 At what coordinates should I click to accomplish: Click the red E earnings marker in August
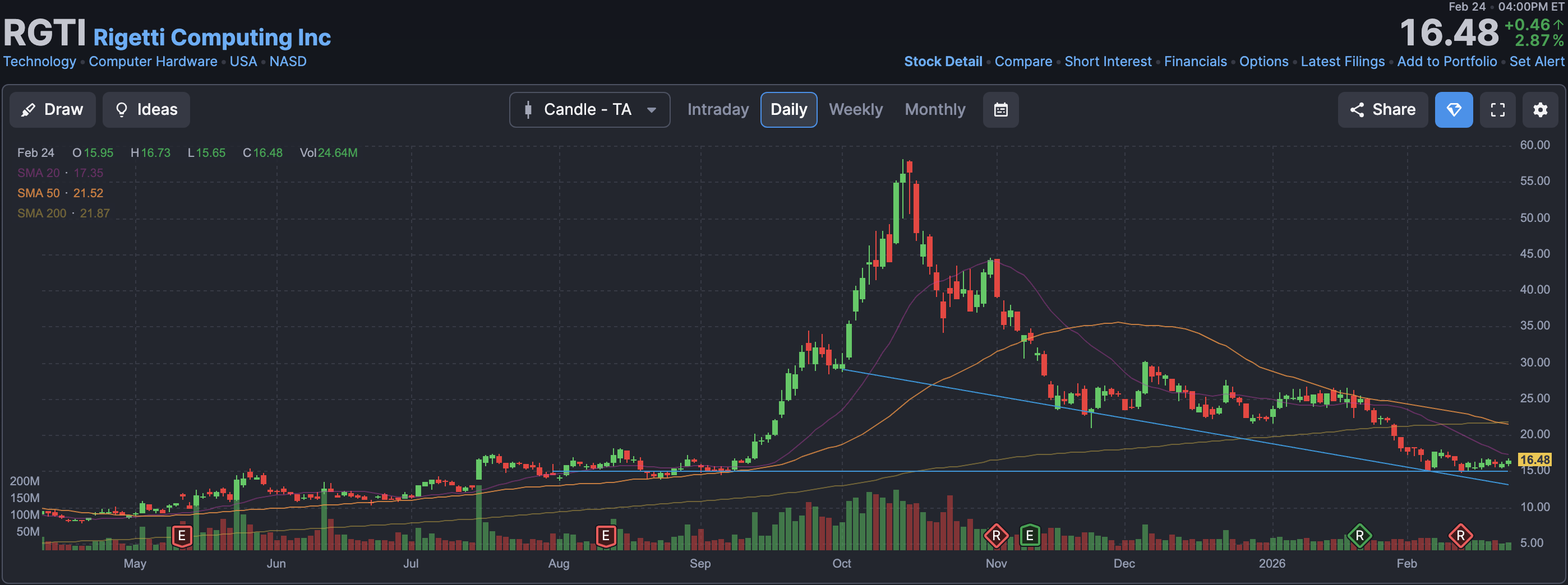605,536
